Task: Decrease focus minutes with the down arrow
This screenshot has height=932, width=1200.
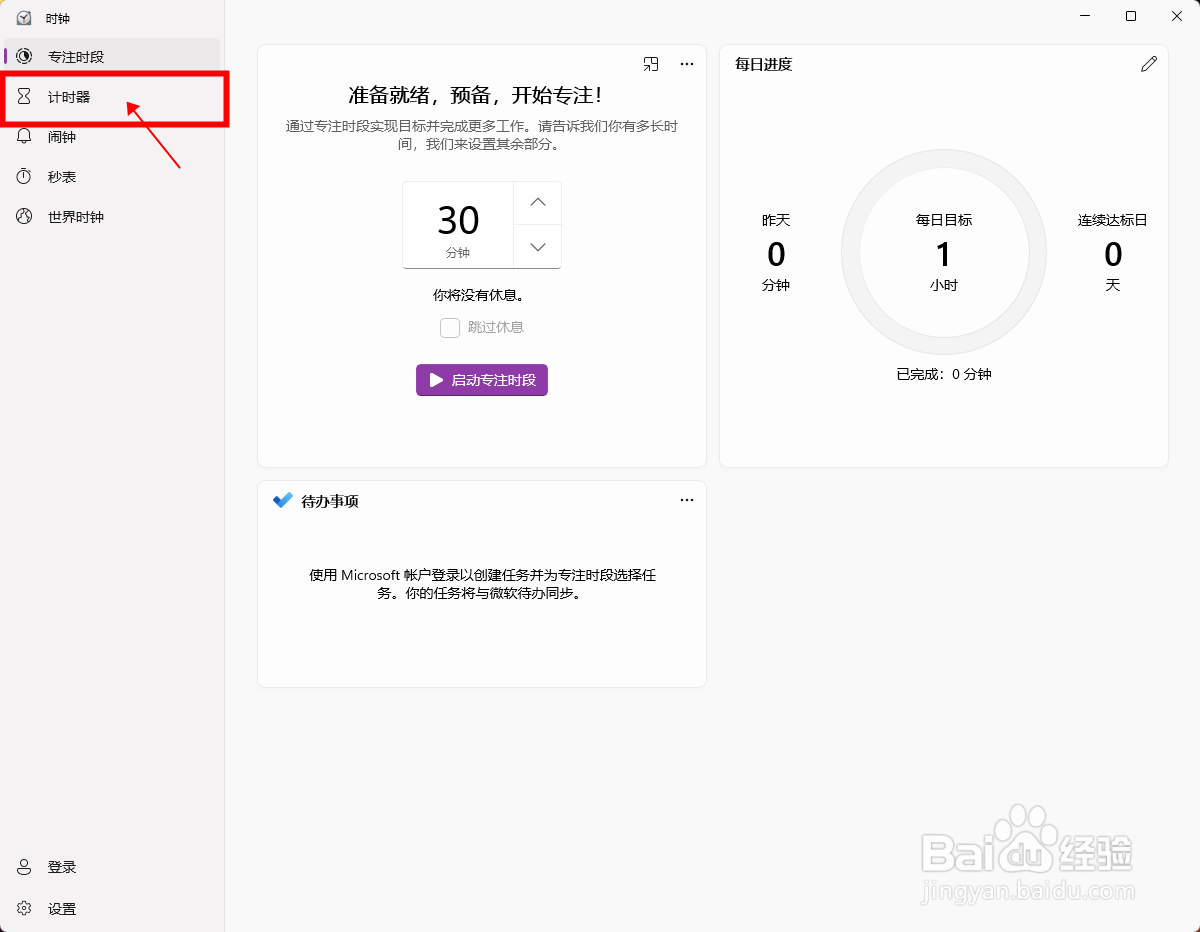Action: coord(537,246)
